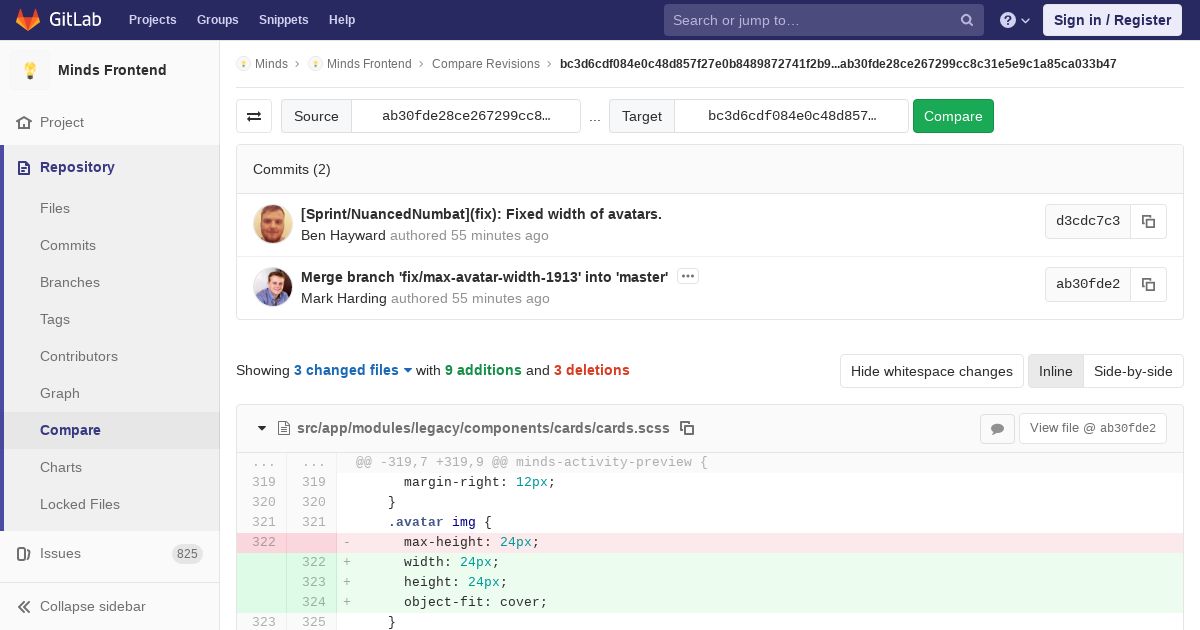Toggle Hide whitespace changes

(x=931, y=371)
